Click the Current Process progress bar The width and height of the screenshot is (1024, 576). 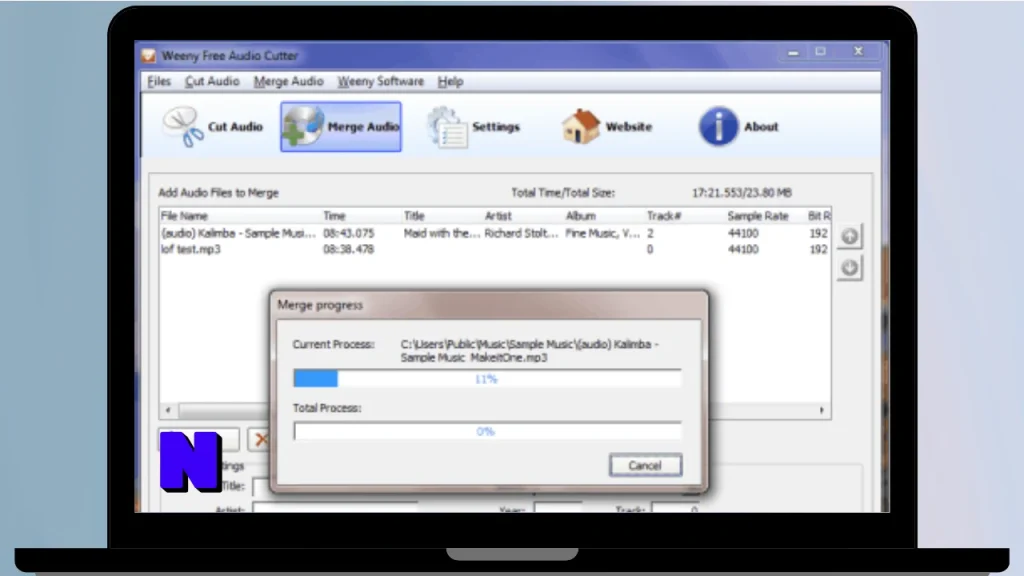click(x=487, y=379)
